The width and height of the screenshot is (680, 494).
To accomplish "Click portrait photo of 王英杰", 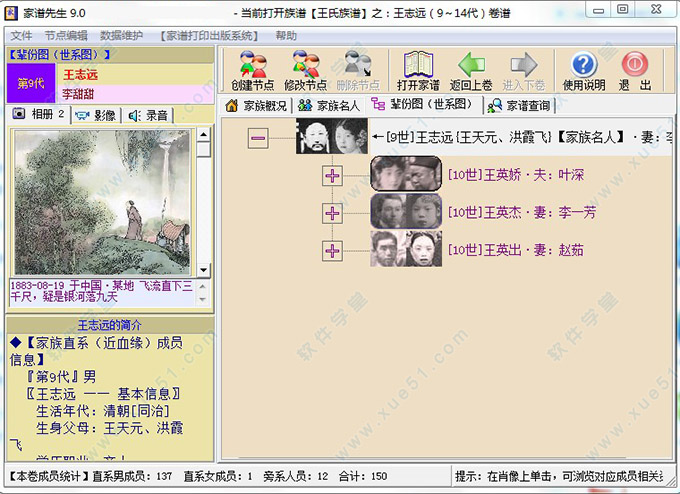I will [406, 211].
